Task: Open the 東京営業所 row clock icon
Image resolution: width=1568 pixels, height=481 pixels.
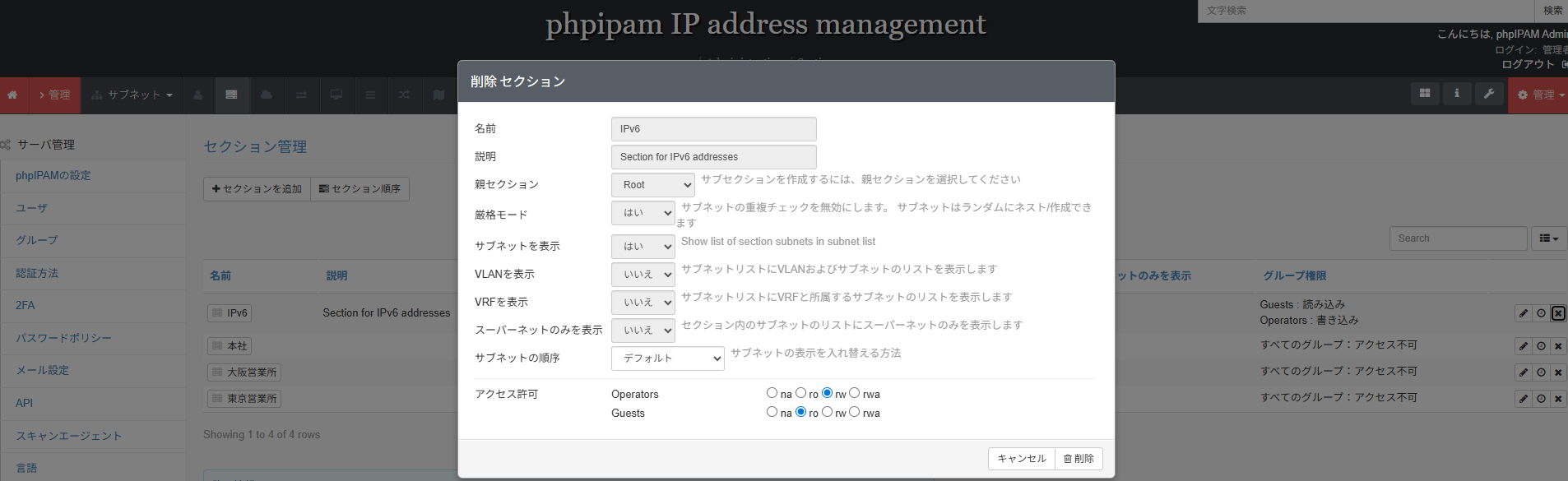Action: [x=1541, y=399]
